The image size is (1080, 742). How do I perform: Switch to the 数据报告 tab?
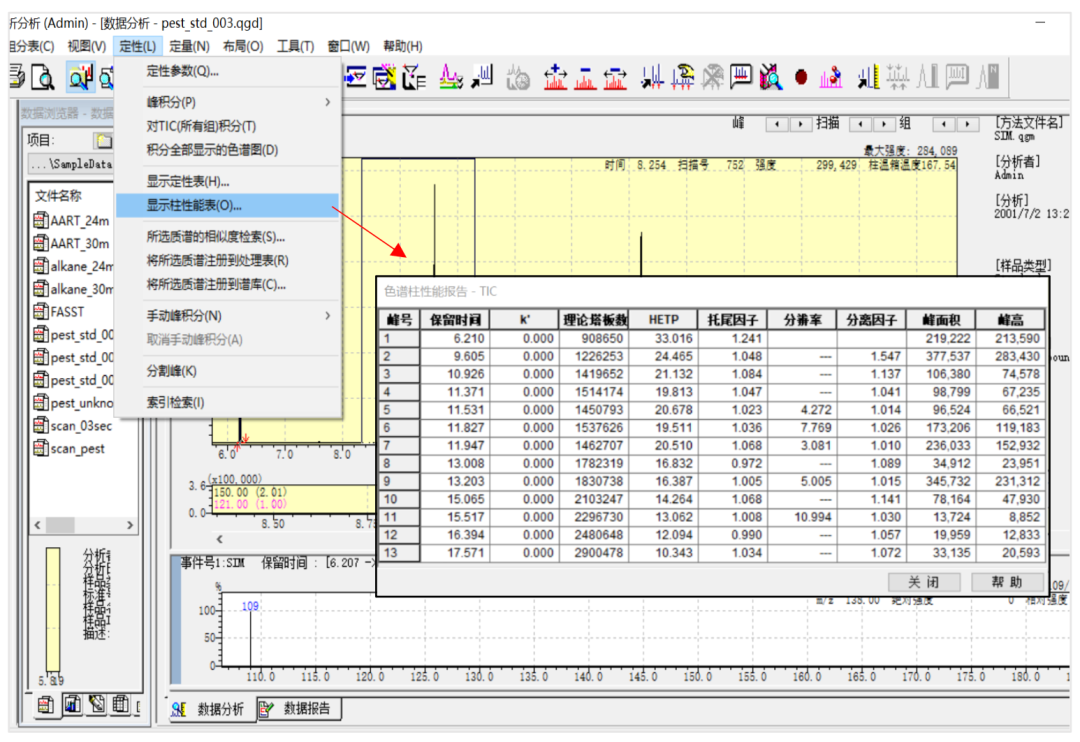pyautogui.click(x=299, y=709)
